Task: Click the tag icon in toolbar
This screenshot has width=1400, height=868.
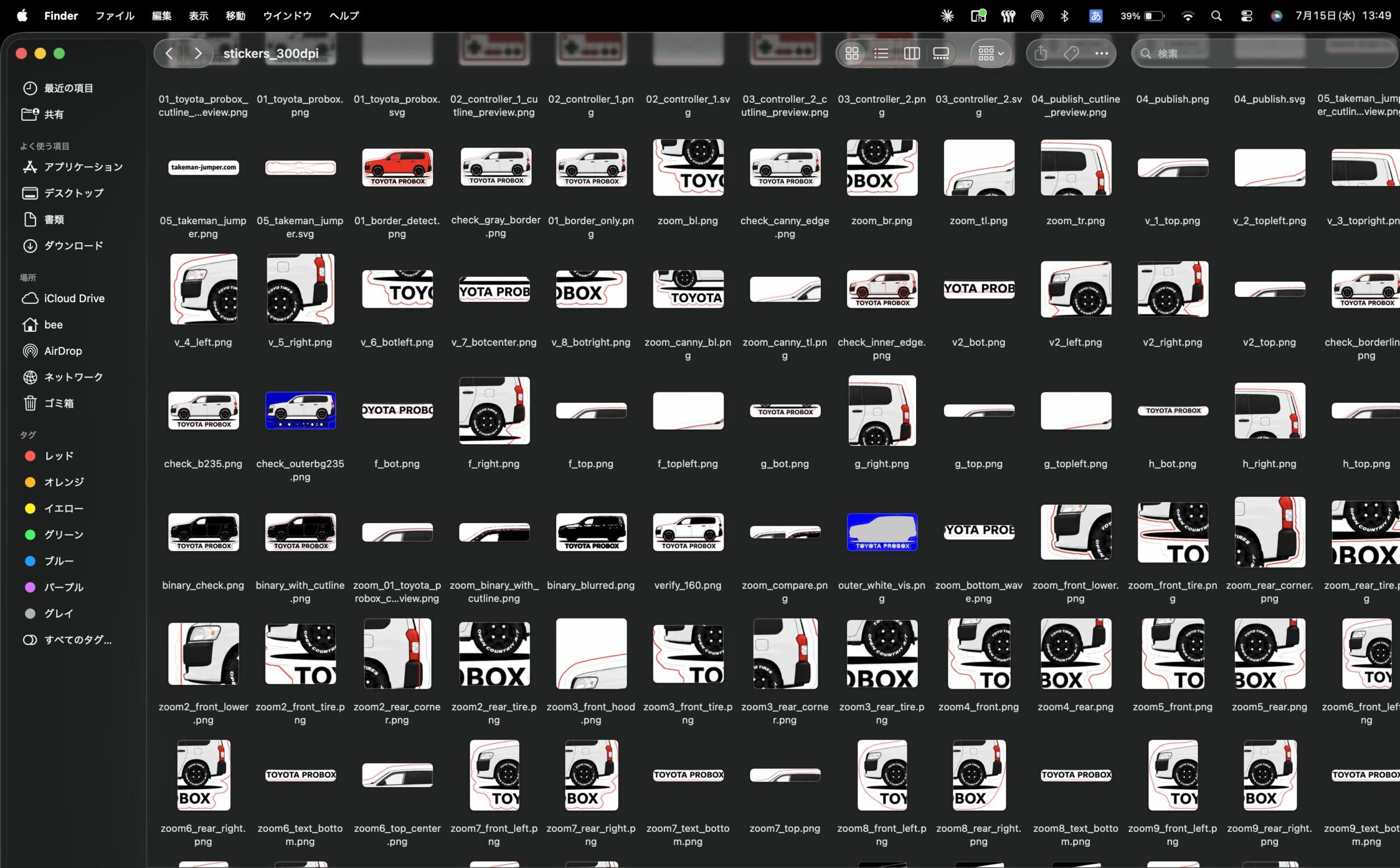Action: pyautogui.click(x=1071, y=54)
